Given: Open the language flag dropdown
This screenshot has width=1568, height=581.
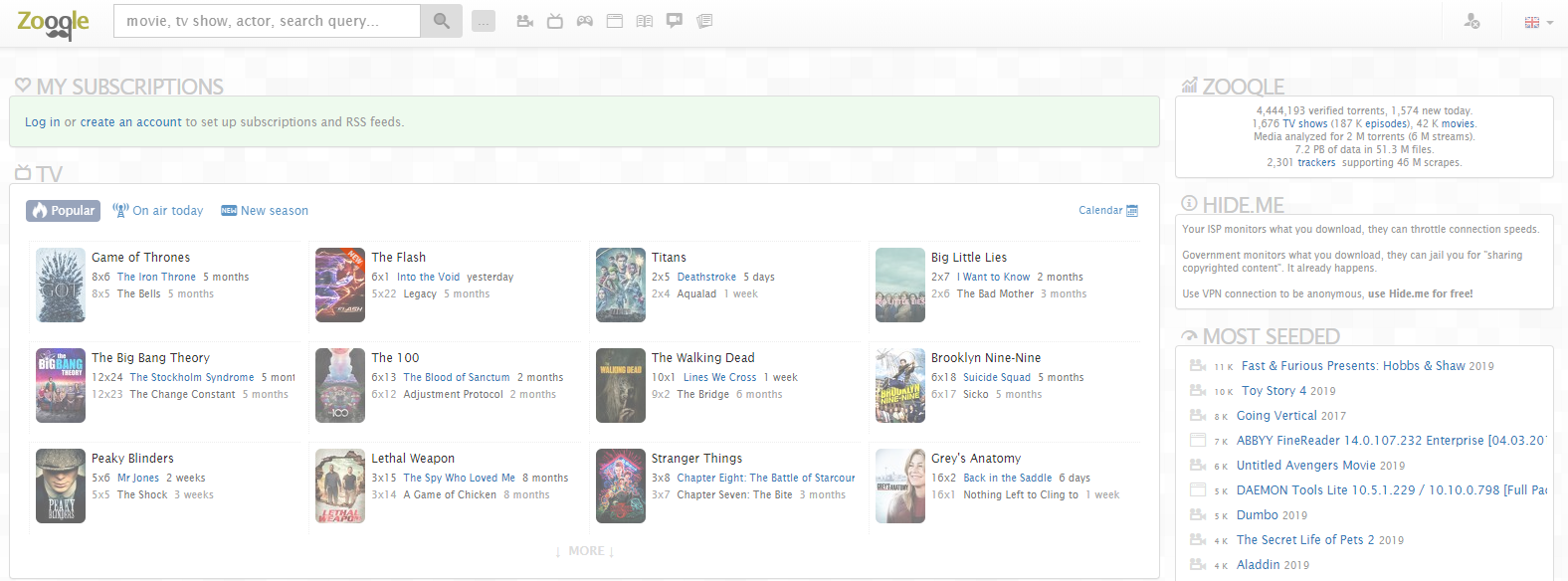Looking at the screenshot, I should [x=1538, y=22].
